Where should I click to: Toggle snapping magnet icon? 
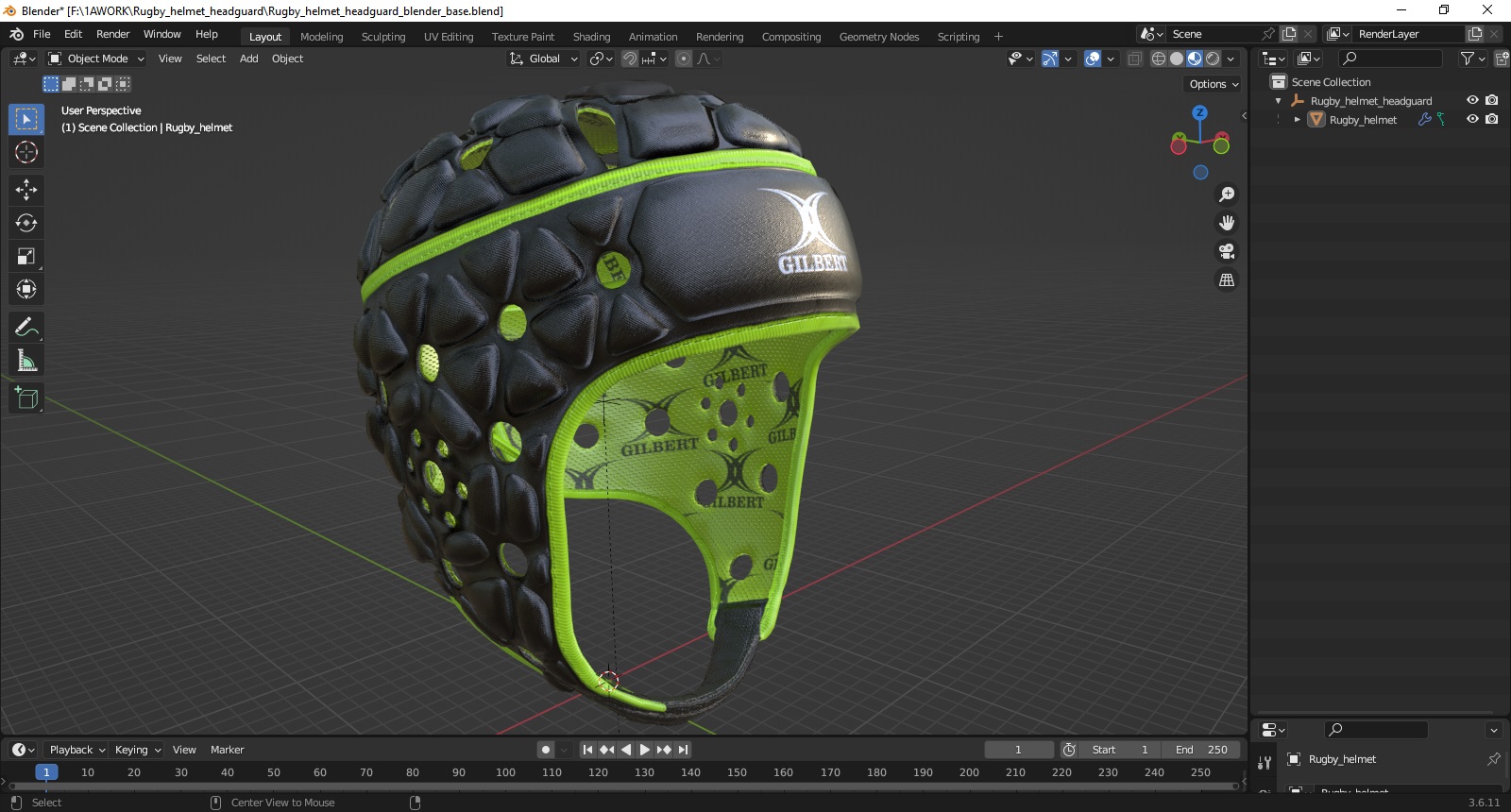click(x=630, y=59)
